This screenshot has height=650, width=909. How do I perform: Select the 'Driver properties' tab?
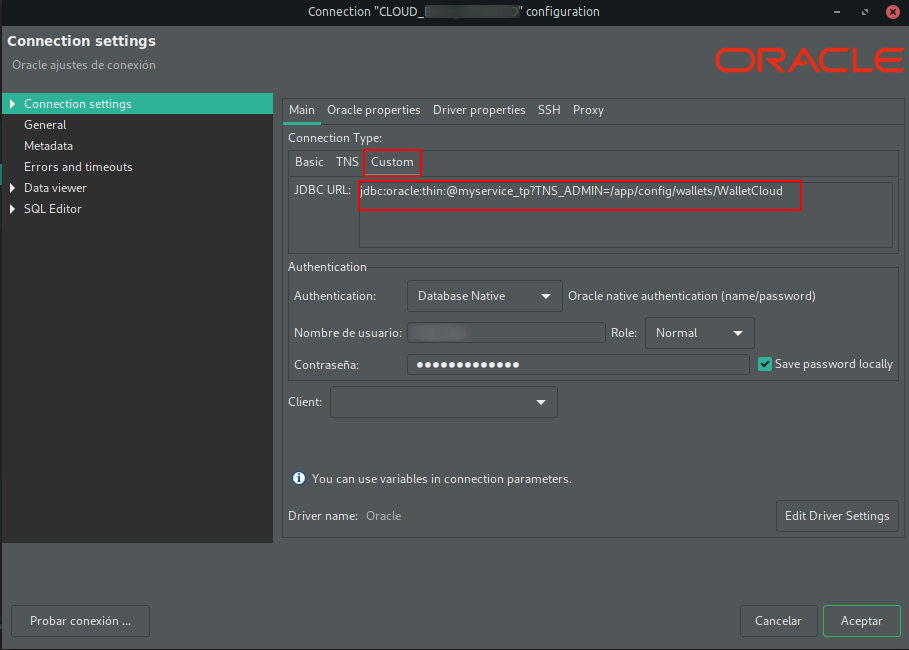click(479, 110)
